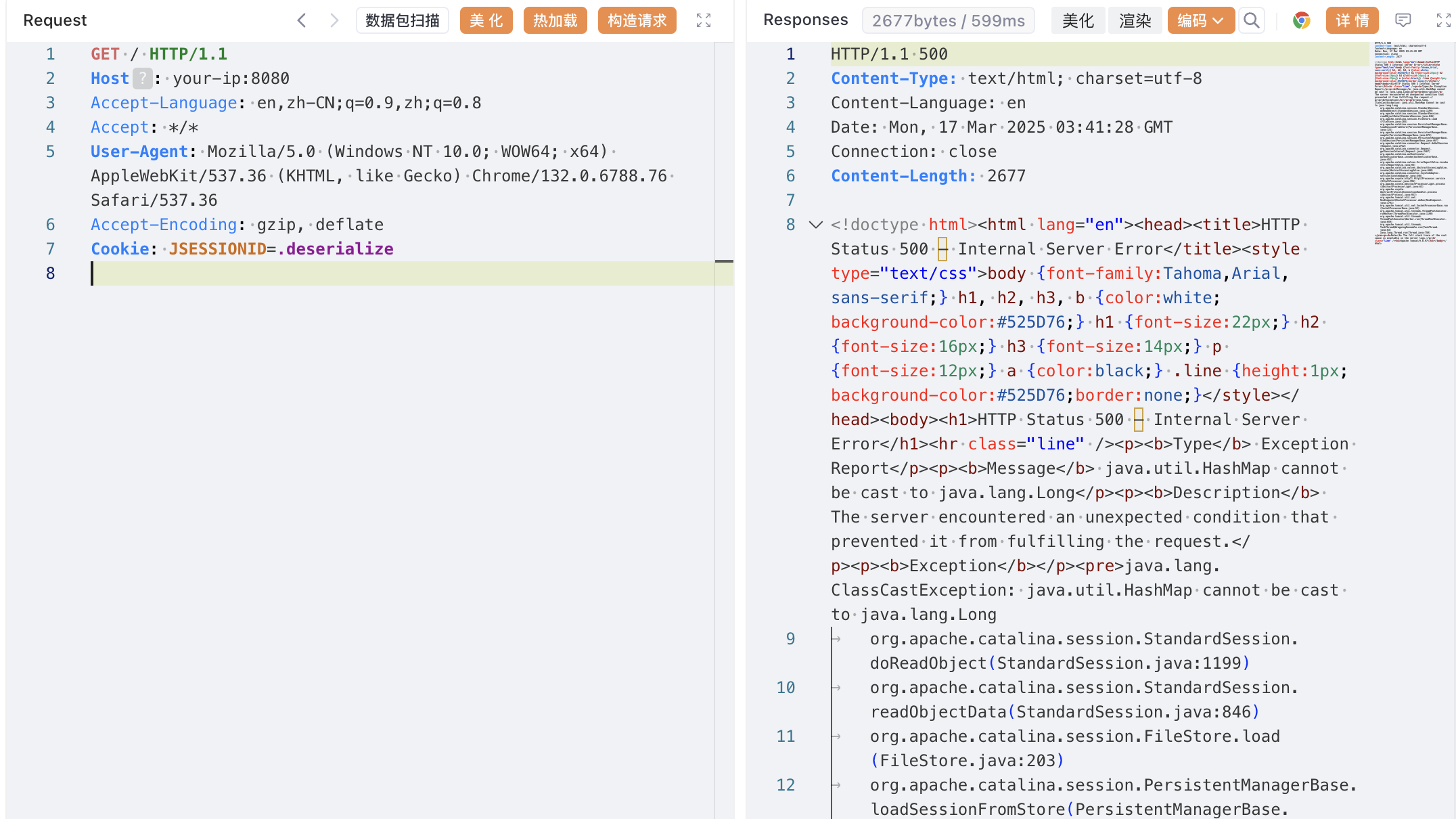Click the 渲染 render tab
Screen dimensions: 1456x819
pos(1135,20)
